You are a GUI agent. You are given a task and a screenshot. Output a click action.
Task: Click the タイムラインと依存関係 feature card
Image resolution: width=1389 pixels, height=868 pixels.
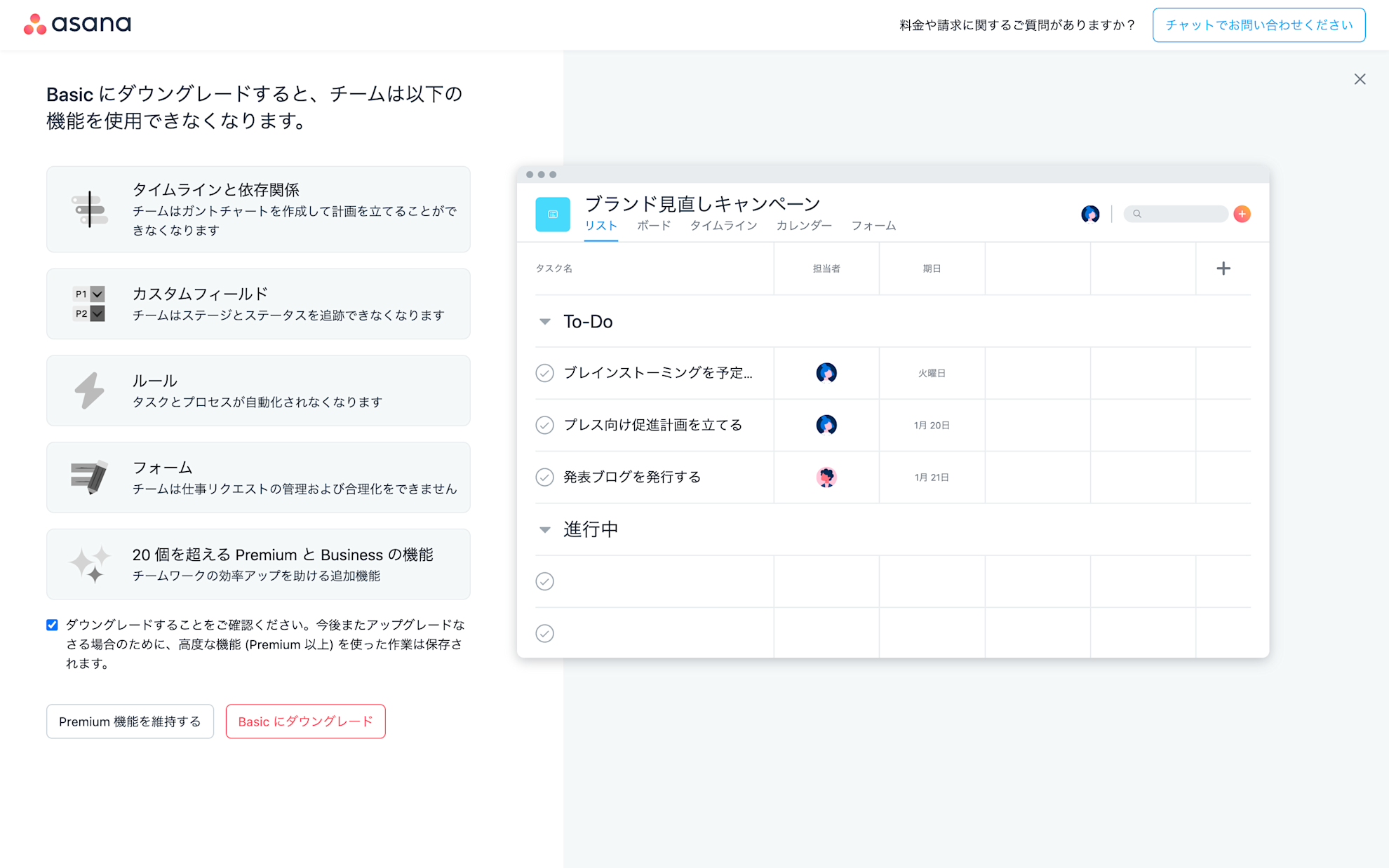pyautogui.click(x=258, y=209)
